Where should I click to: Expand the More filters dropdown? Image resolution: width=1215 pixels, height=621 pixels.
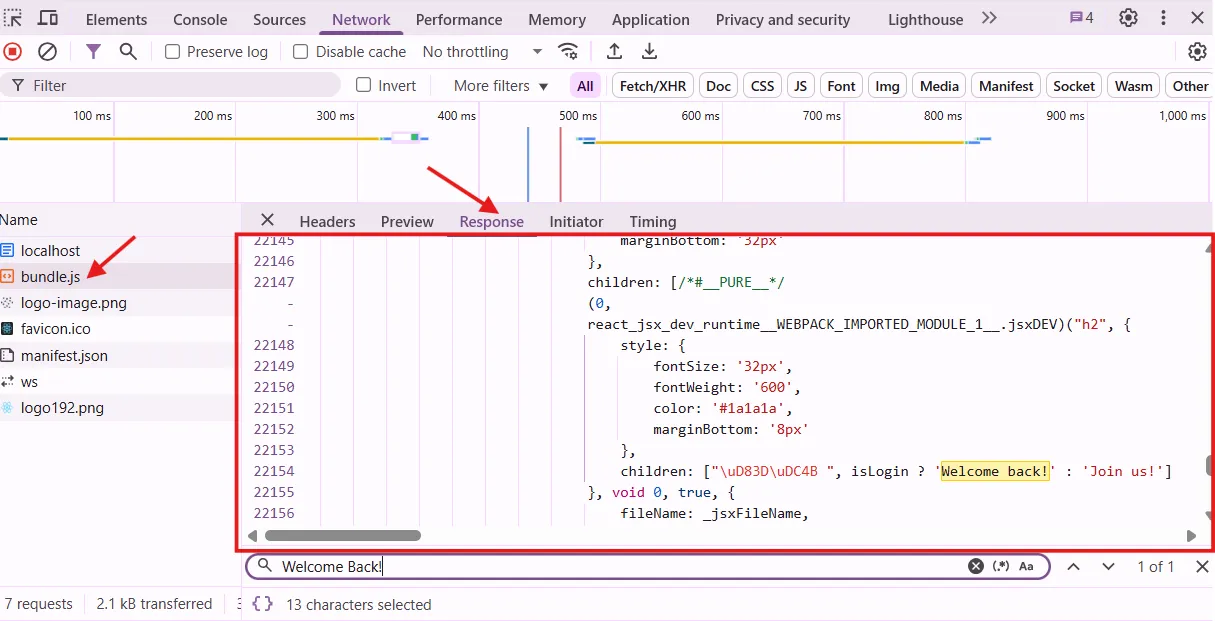pyautogui.click(x=501, y=86)
